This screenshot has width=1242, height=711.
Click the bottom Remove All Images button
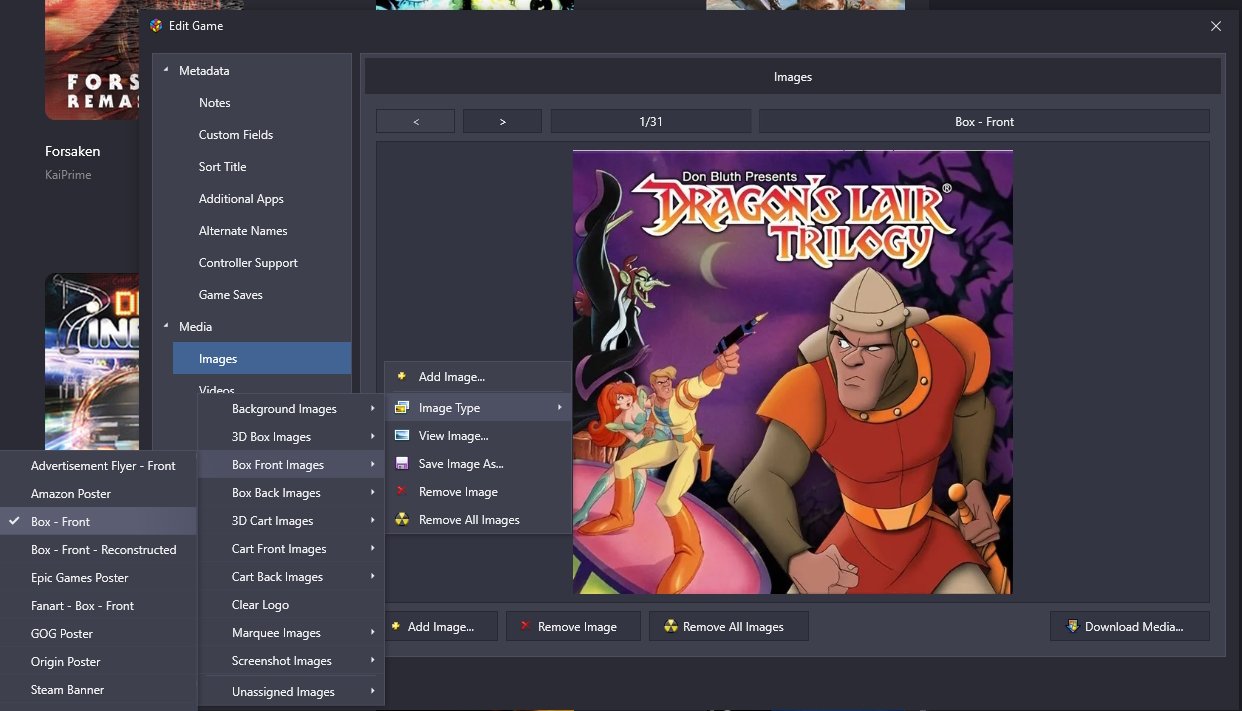coord(729,627)
